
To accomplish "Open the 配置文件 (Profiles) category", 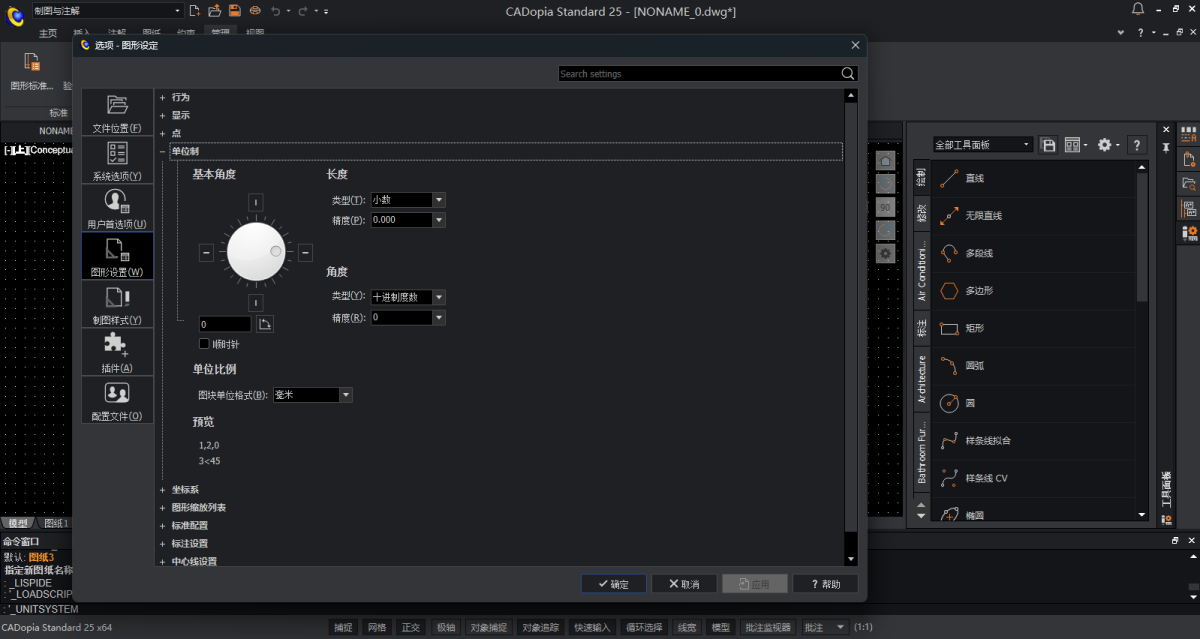I will click(117, 400).
